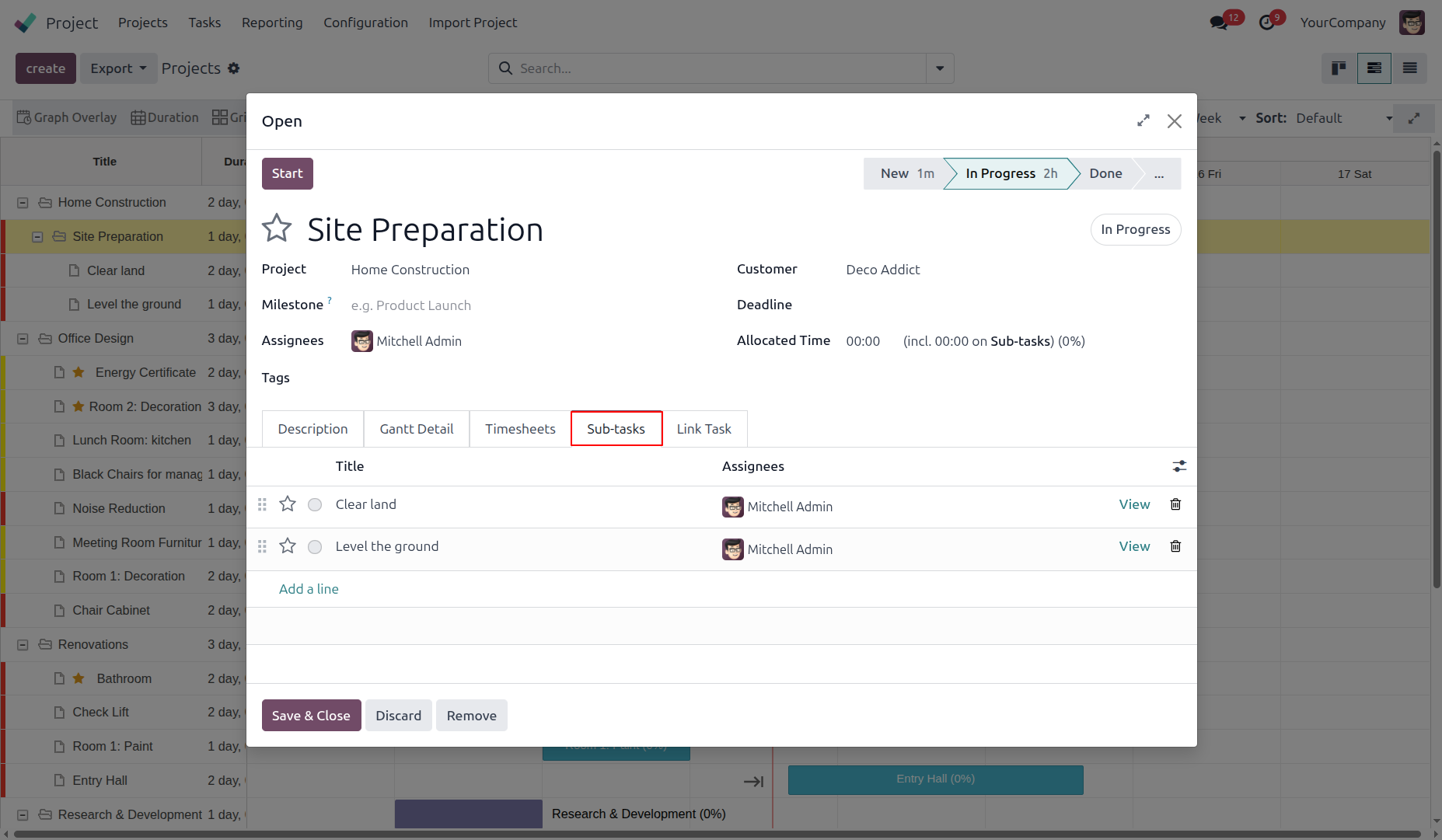Toggle state circle for Clear land

tap(315, 505)
